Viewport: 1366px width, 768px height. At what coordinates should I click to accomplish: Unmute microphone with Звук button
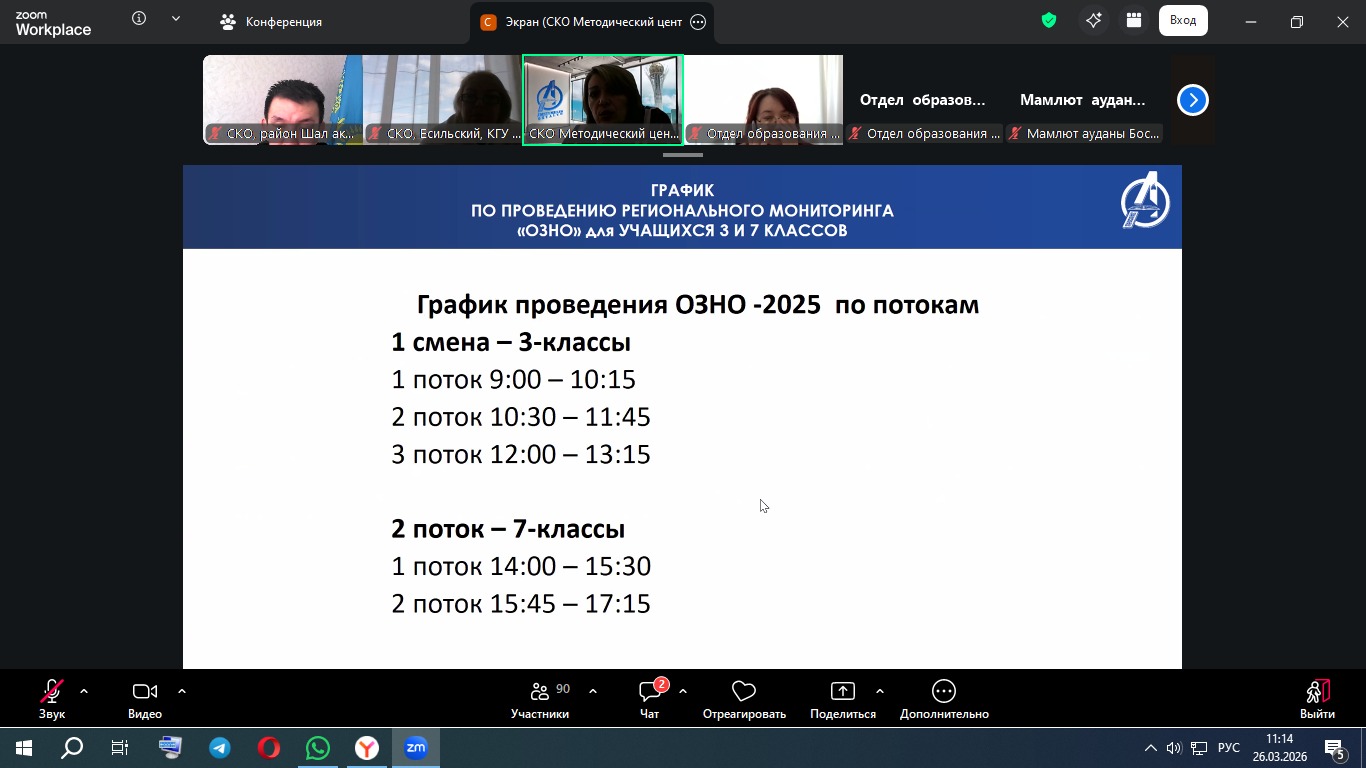(x=52, y=698)
